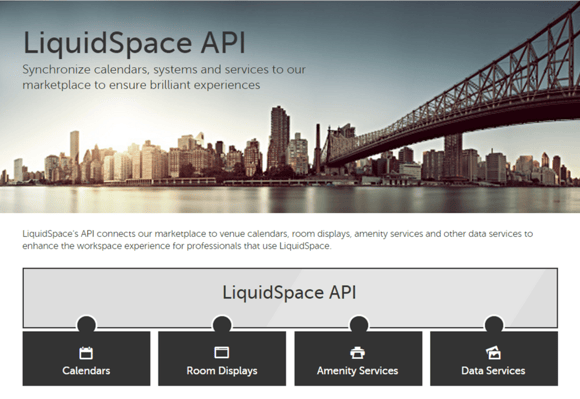The width and height of the screenshot is (580, 399).
Task: Click the paragraph starting 'LiquidSpace's API connects'
Action: coord(277,240)
